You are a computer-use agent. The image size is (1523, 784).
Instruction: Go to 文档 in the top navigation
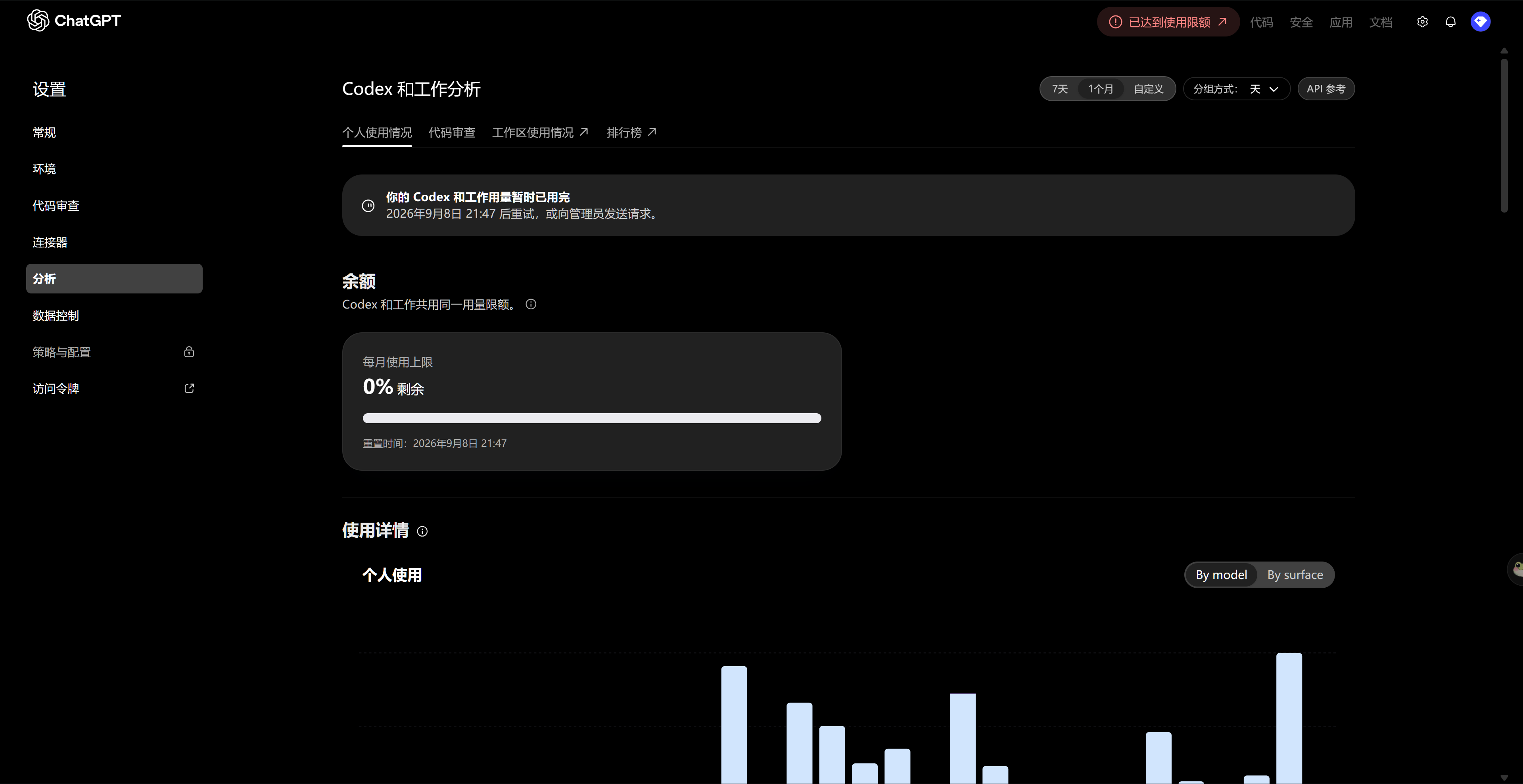(x=1381, y=22)
